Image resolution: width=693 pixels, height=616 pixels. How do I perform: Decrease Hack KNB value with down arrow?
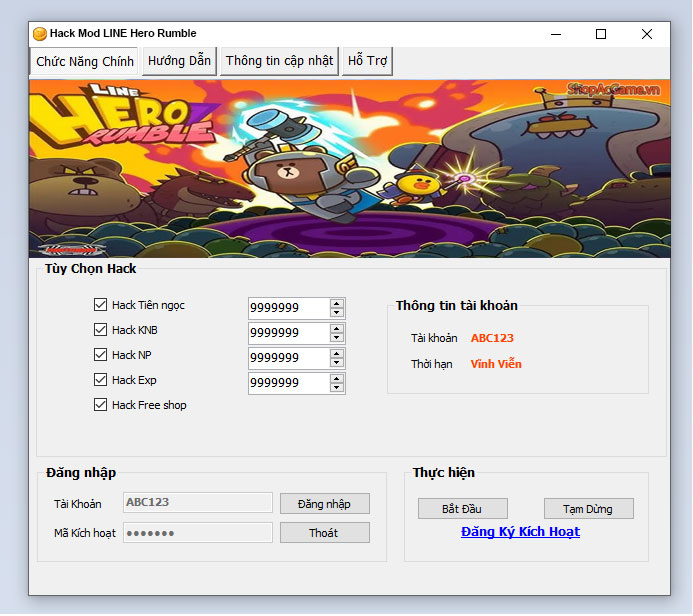tap(337, 338)
